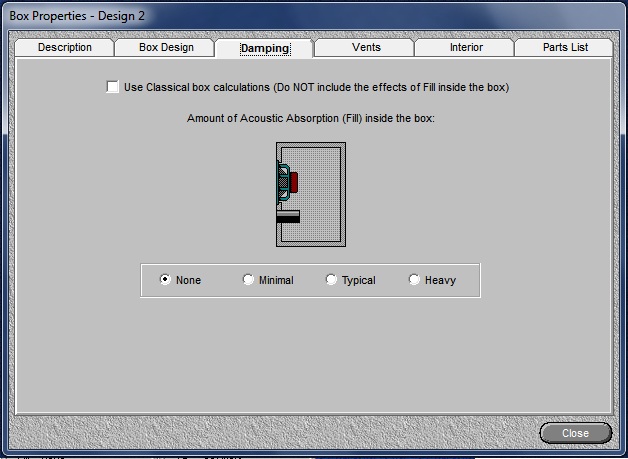Show the Parts List tab
The height and width of the screenshot is (459, 628).
click(565, 48)
